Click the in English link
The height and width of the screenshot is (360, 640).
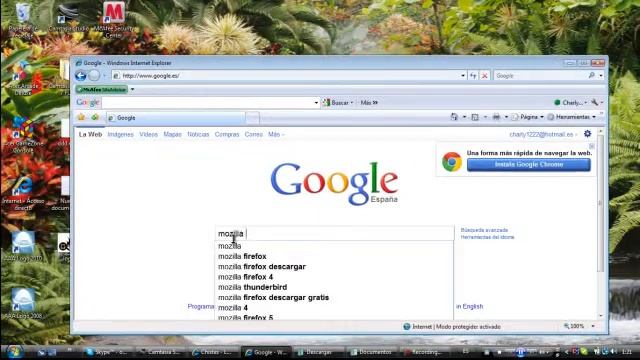(469, 306)
